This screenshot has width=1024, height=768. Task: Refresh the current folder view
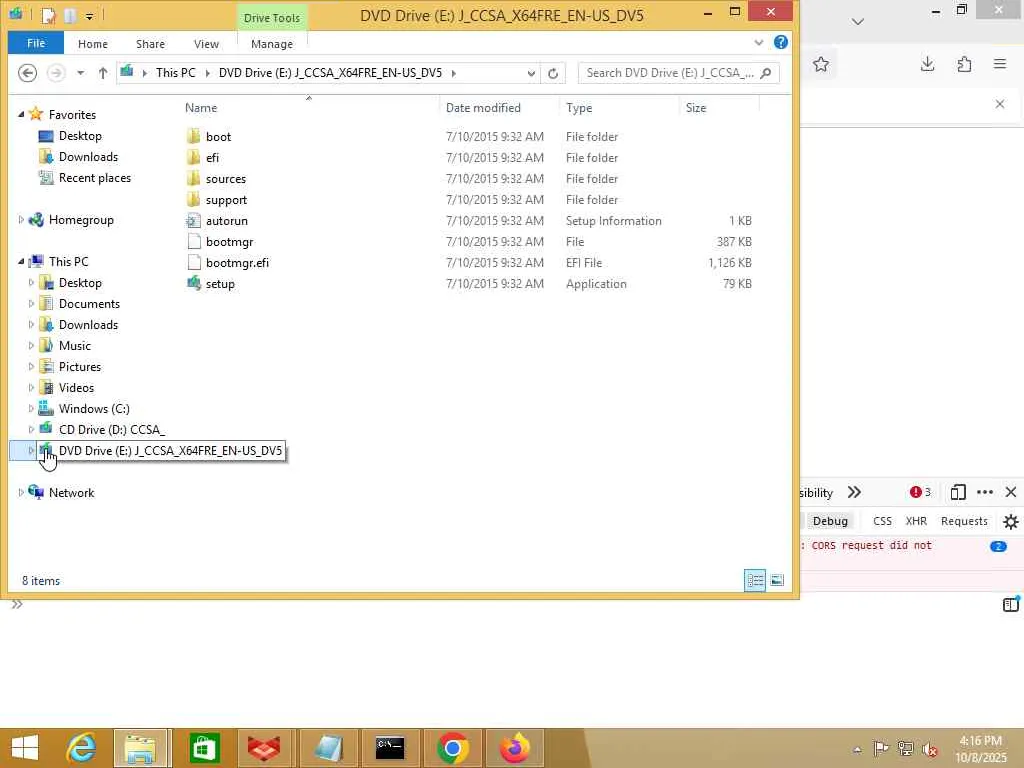pyautogui.click(x=553, y=73)
